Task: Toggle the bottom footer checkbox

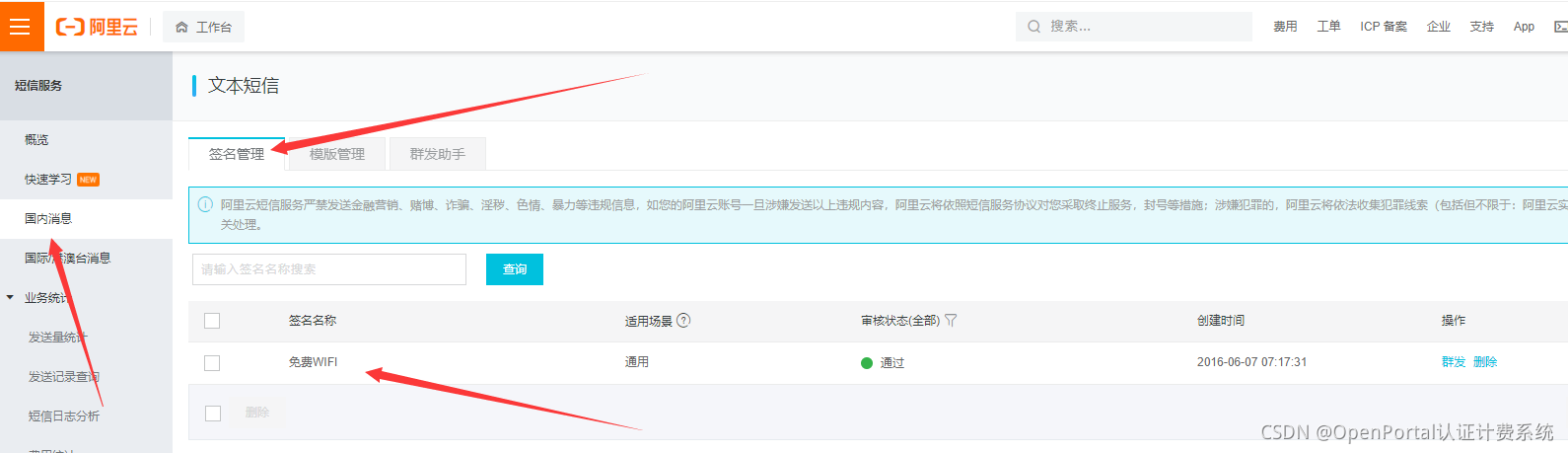Action: [x=213, y=413]
